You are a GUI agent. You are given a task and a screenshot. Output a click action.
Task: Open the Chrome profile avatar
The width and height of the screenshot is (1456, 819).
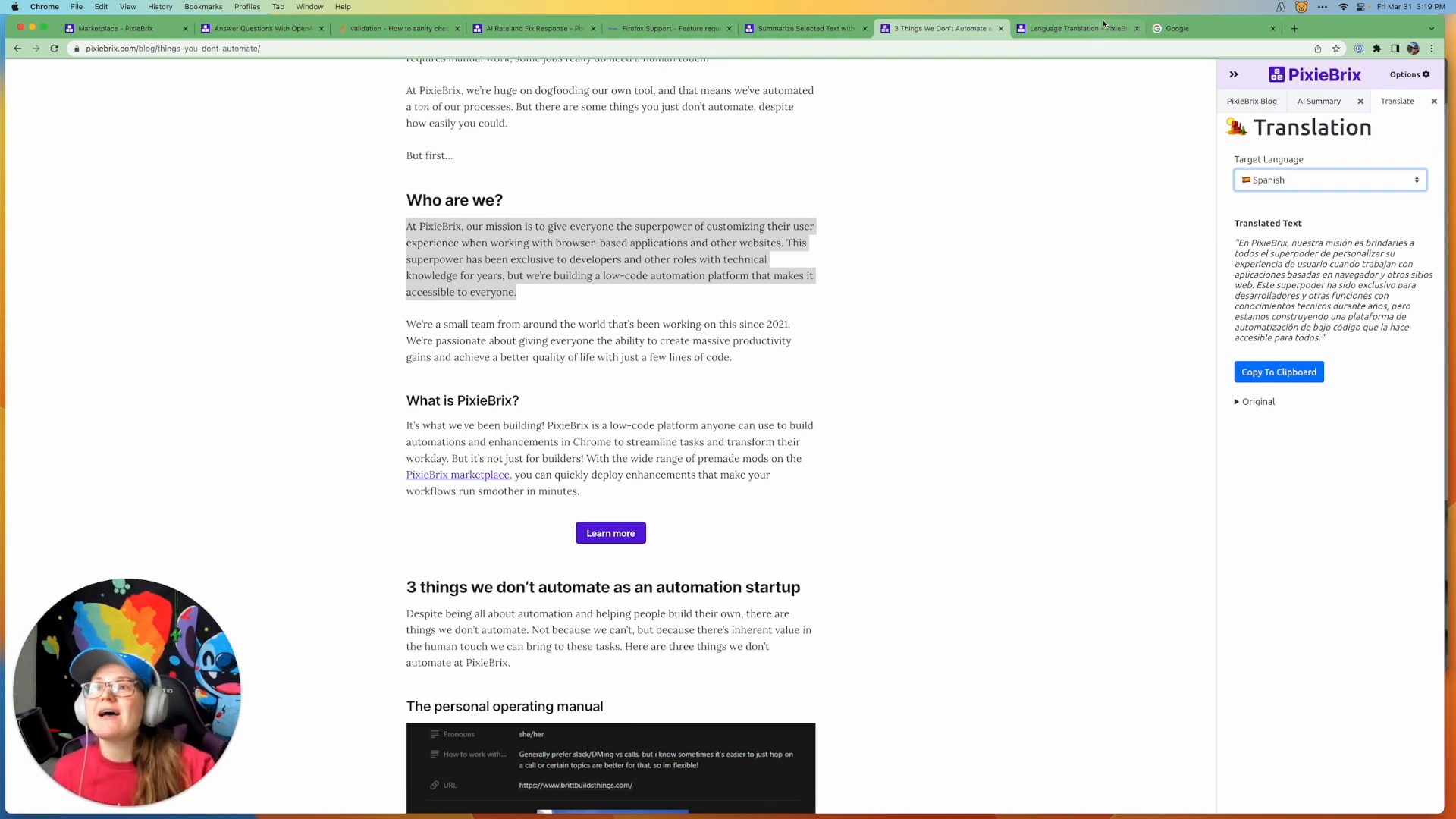pyautogui.click(x=1414, y=49)
